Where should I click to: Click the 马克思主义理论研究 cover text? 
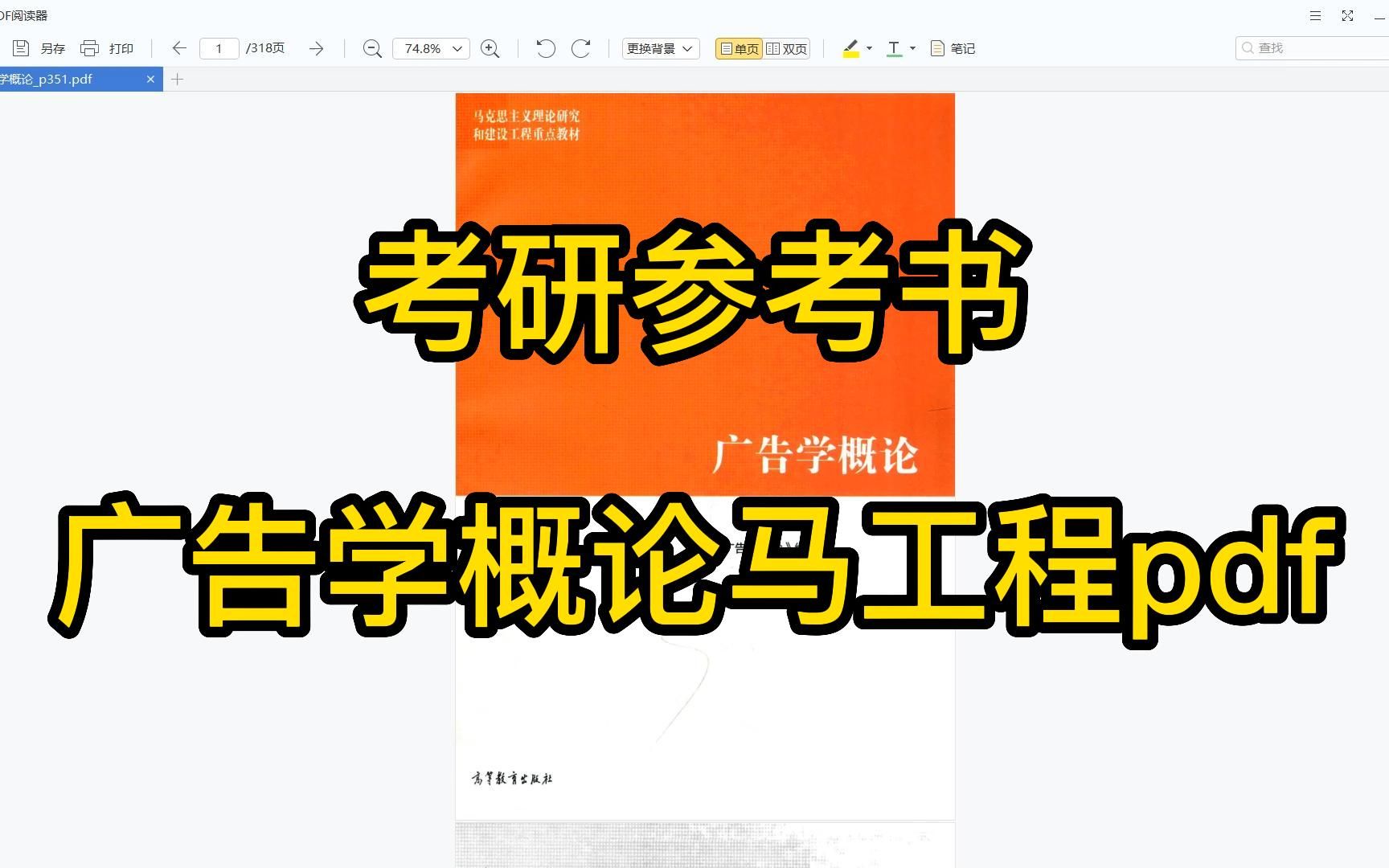click(x=527, y=116)
